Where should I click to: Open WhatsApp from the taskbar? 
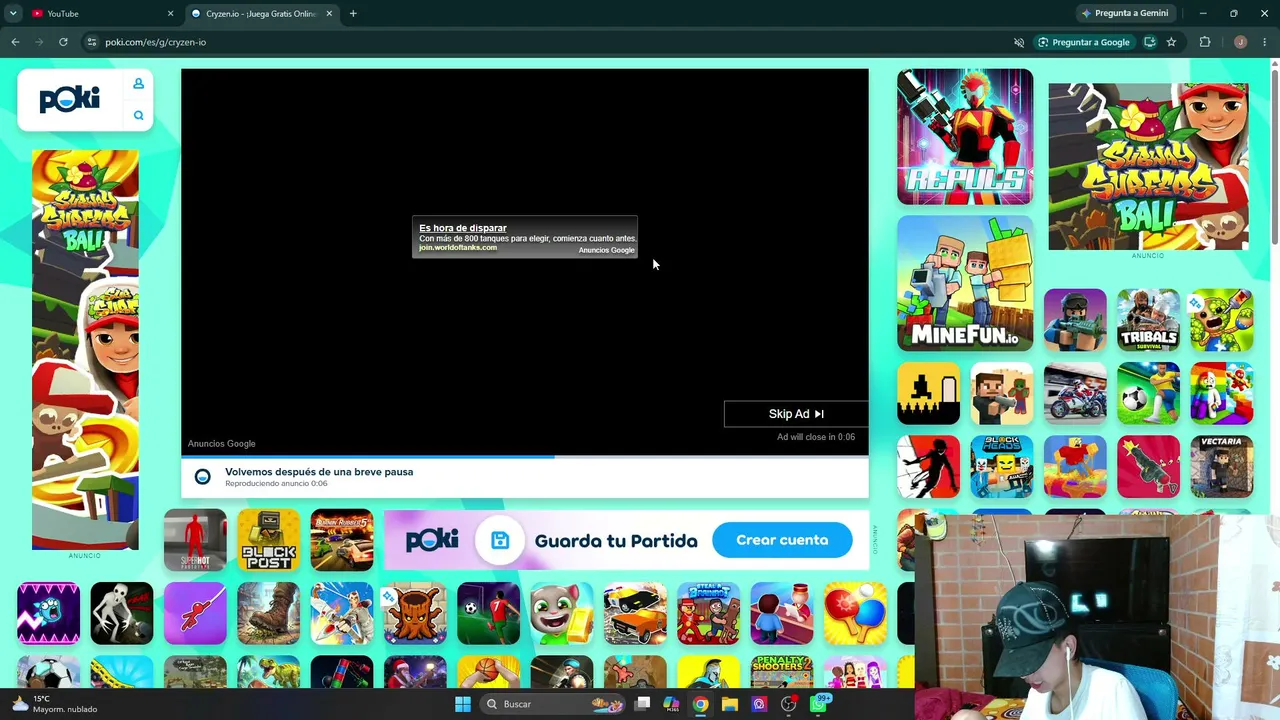pos(818,704)
